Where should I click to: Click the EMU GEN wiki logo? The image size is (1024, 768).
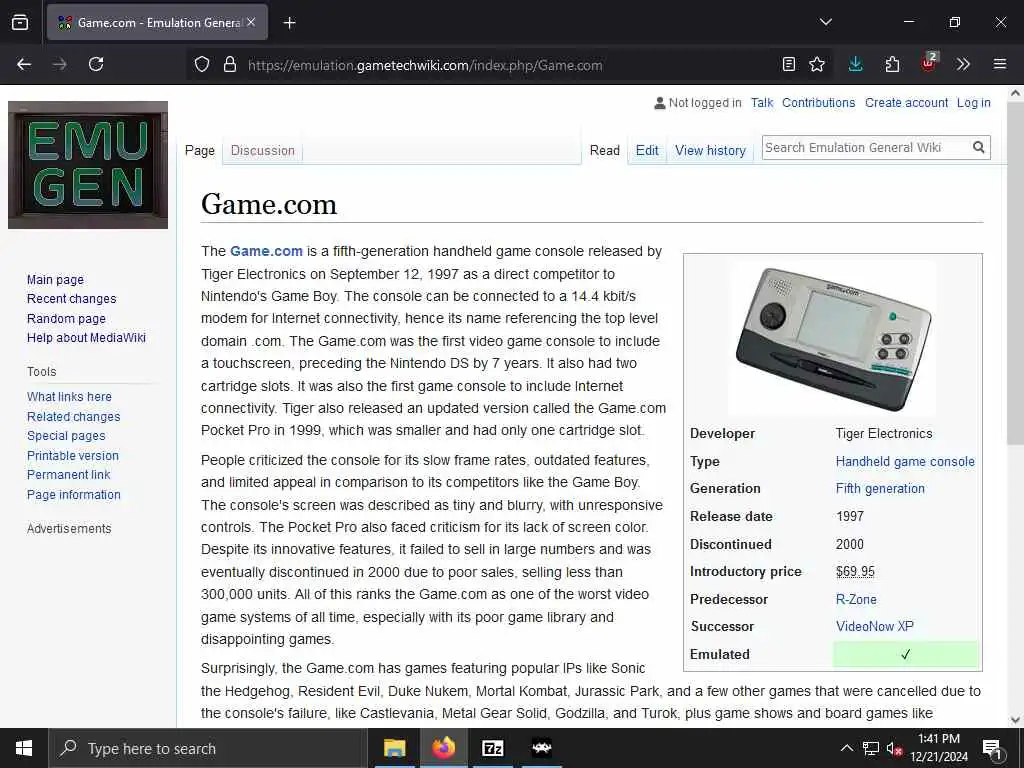point(88,165)
